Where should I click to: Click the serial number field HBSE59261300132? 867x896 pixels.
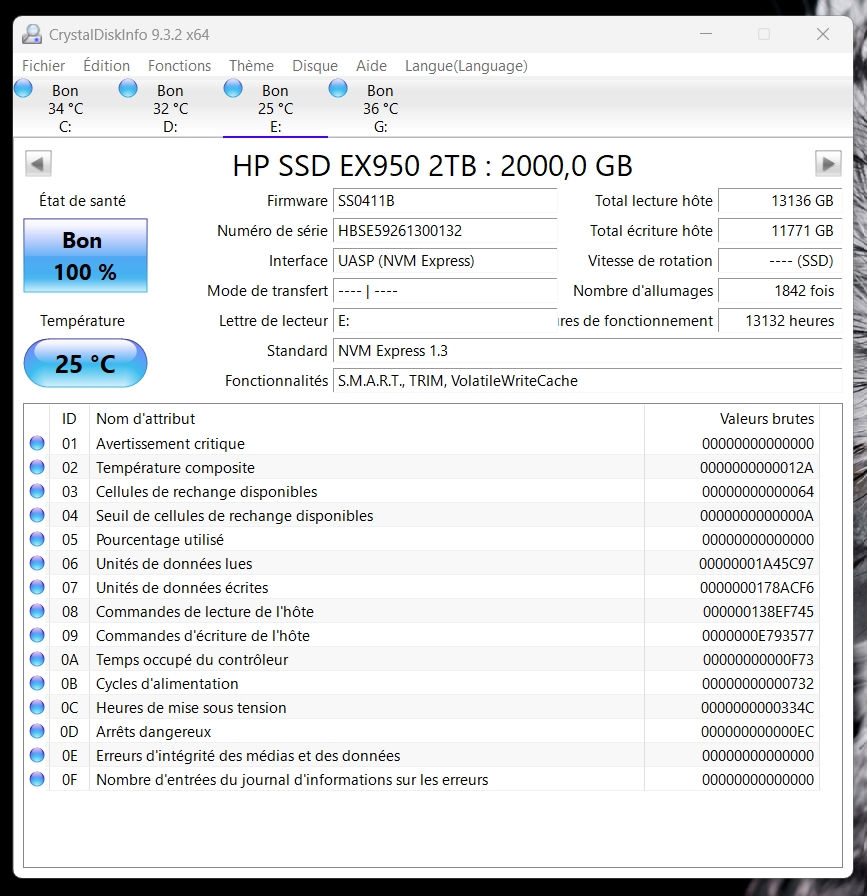tap(445, 231)
